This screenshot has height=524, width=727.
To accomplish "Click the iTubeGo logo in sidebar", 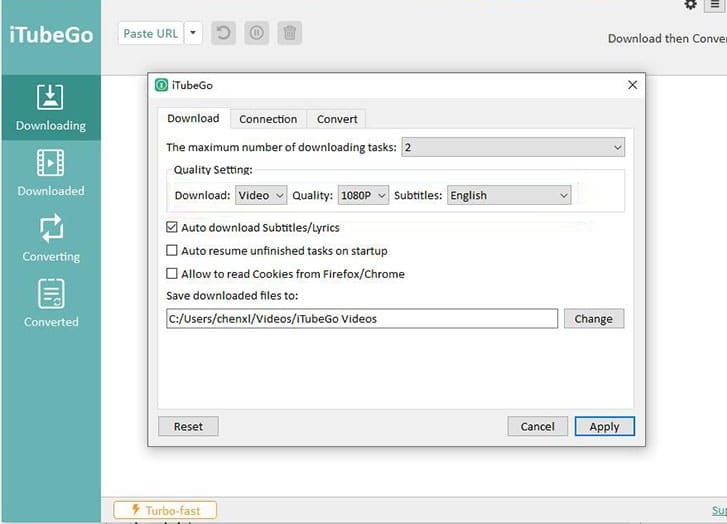I will click(x=51, y=35).
